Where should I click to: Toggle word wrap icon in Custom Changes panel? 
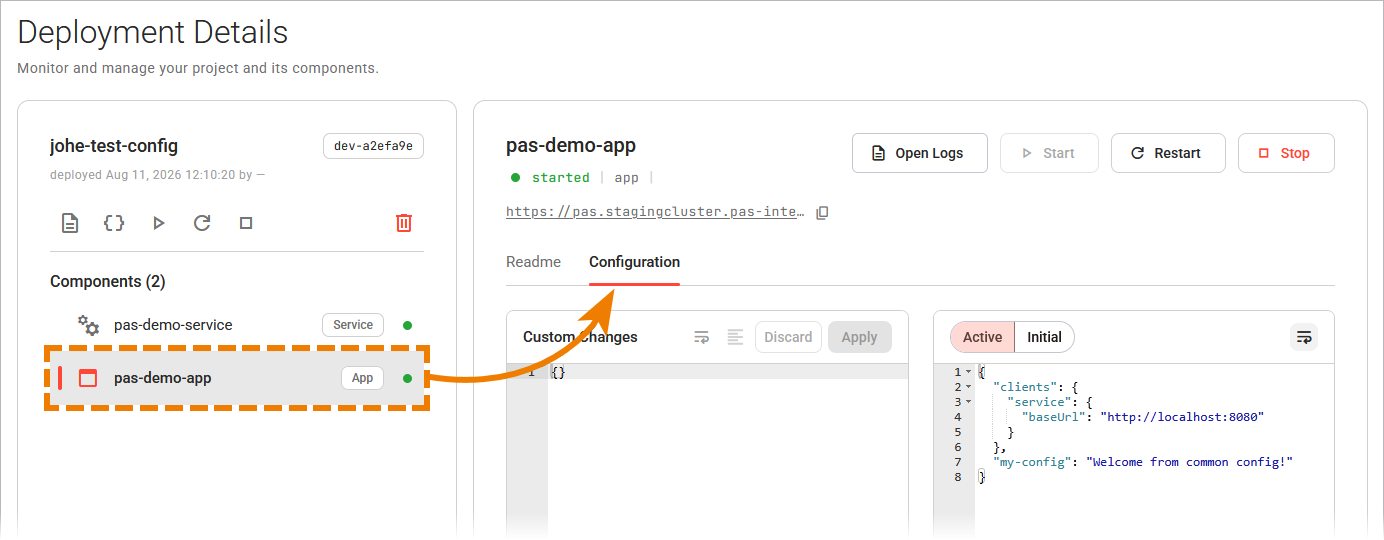(x=702, y=337)
